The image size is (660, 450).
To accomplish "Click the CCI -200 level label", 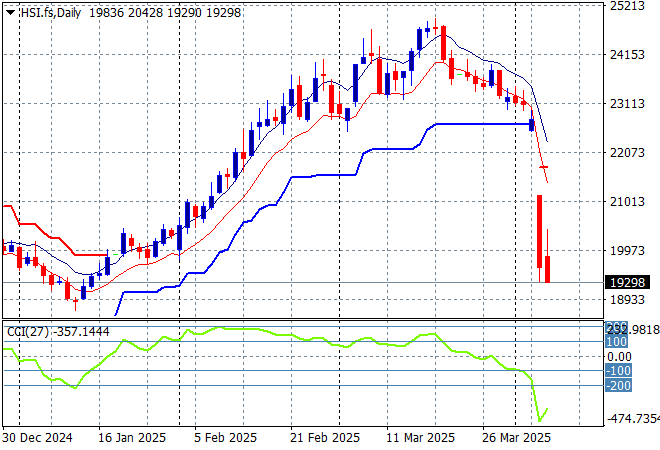I will point(618,385).
